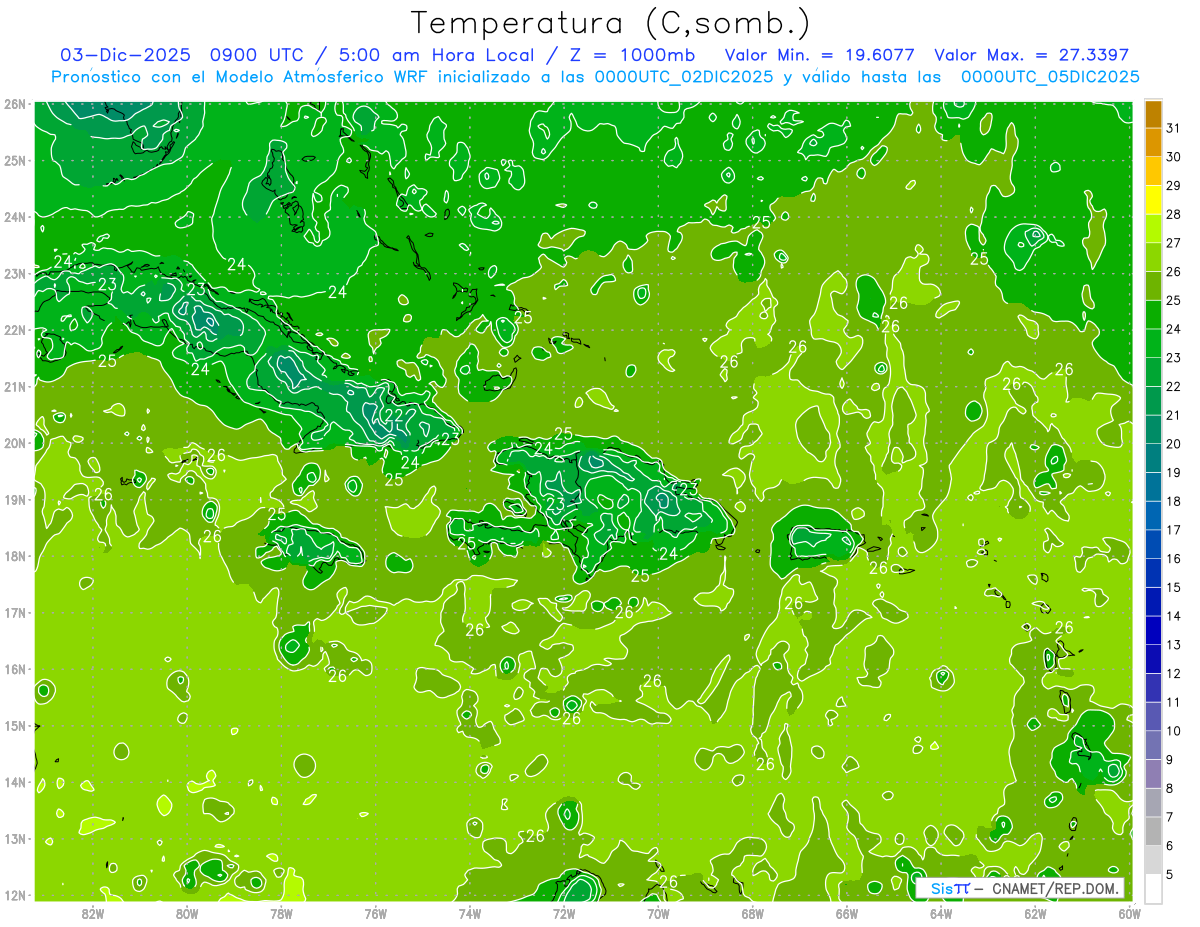Click the 20N latitude axis label
The width and height of the screenshot is (1200, 927).
tap(14, 443)
